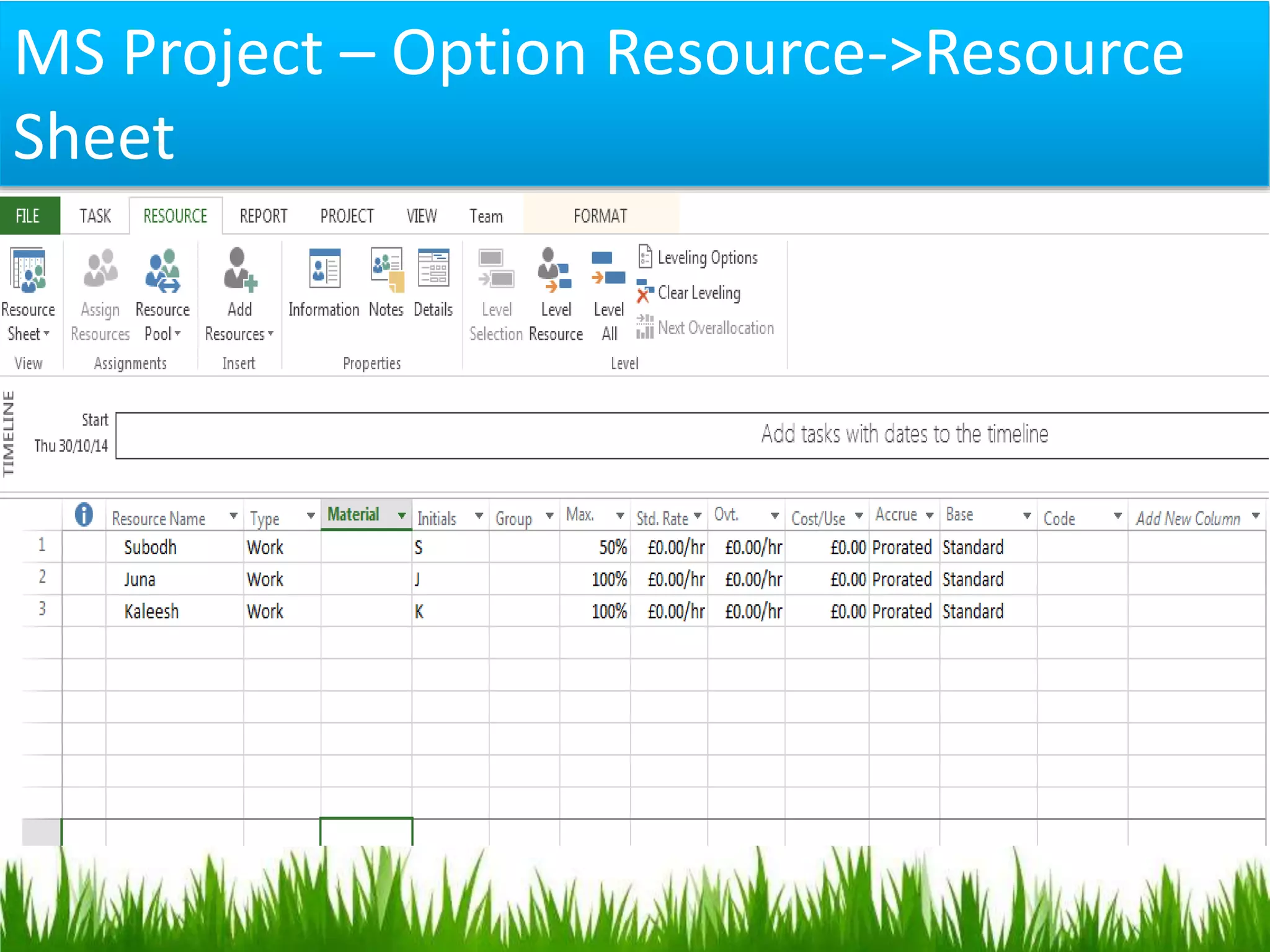Click the Add Resources icon

pos(239,270)
